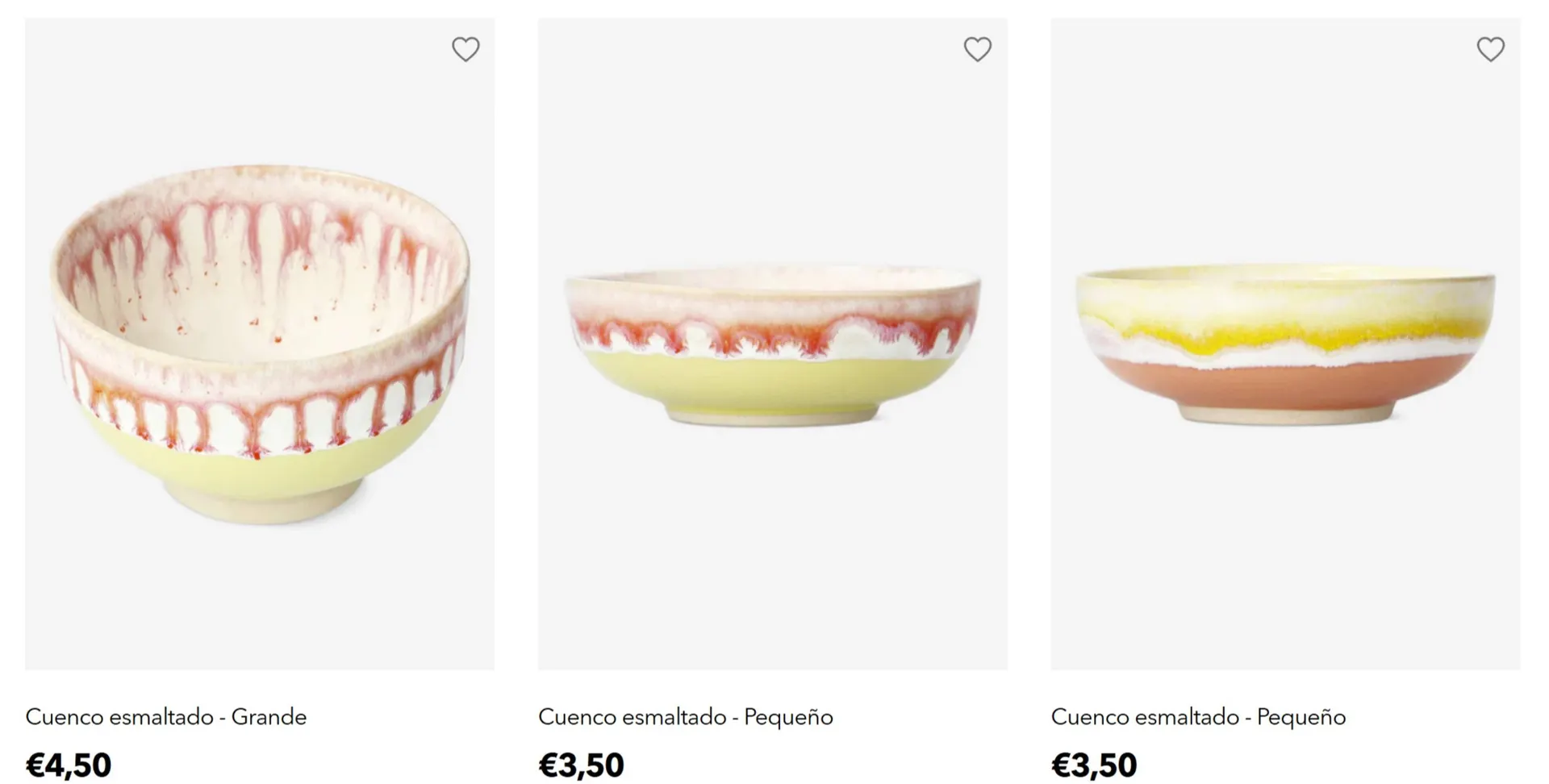The image size is (1549, 784).
Task: Select the middle 'Cuenco esmaltado - Pequeño' title
Action: pyautogui.click(x=685, y=716)
